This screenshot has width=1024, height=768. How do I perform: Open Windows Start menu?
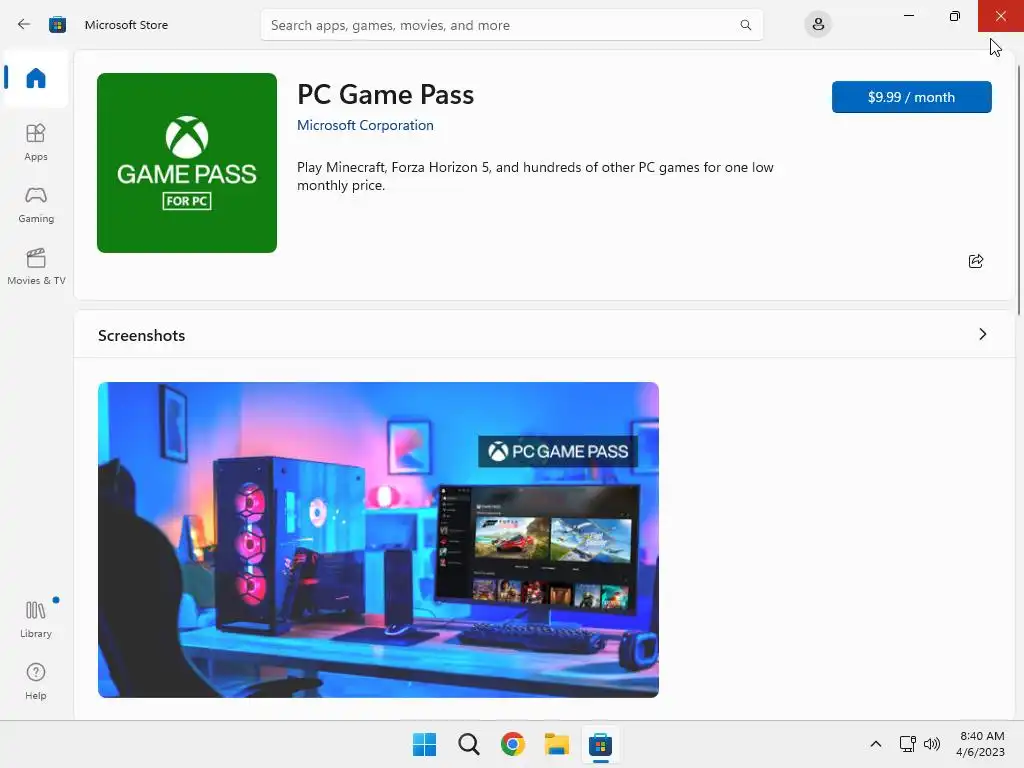click(x=424, y=744)
